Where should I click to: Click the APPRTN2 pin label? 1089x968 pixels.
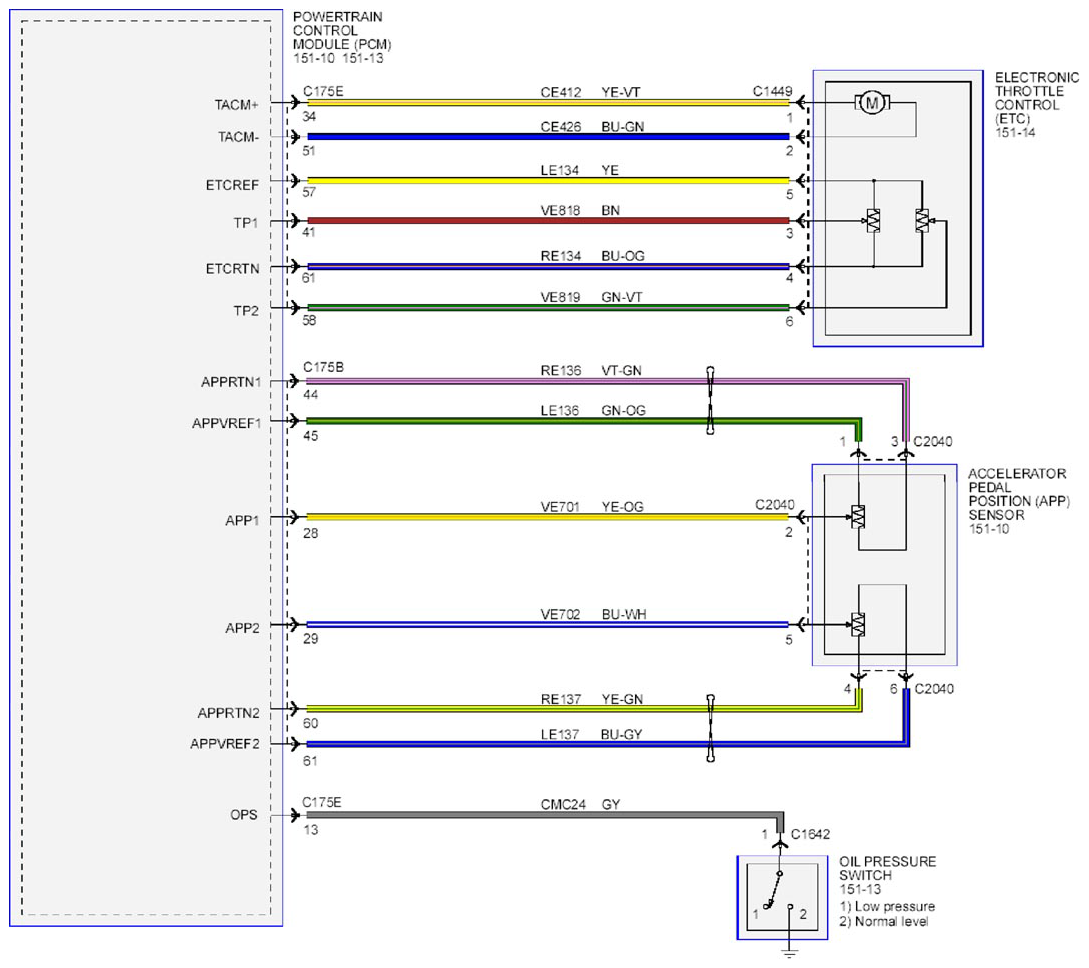[x=228, y=713]
